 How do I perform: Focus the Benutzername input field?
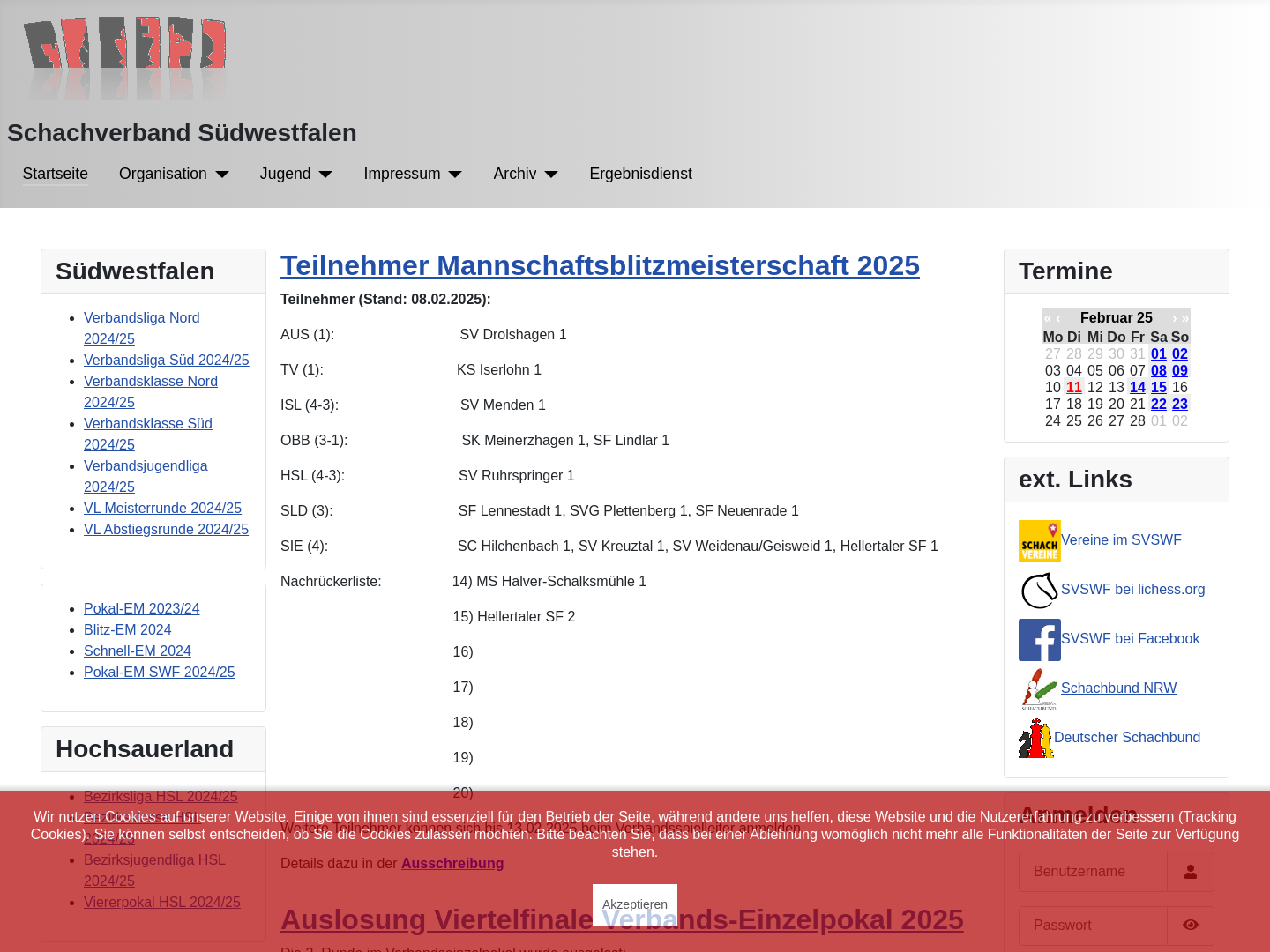point(1093,872)
